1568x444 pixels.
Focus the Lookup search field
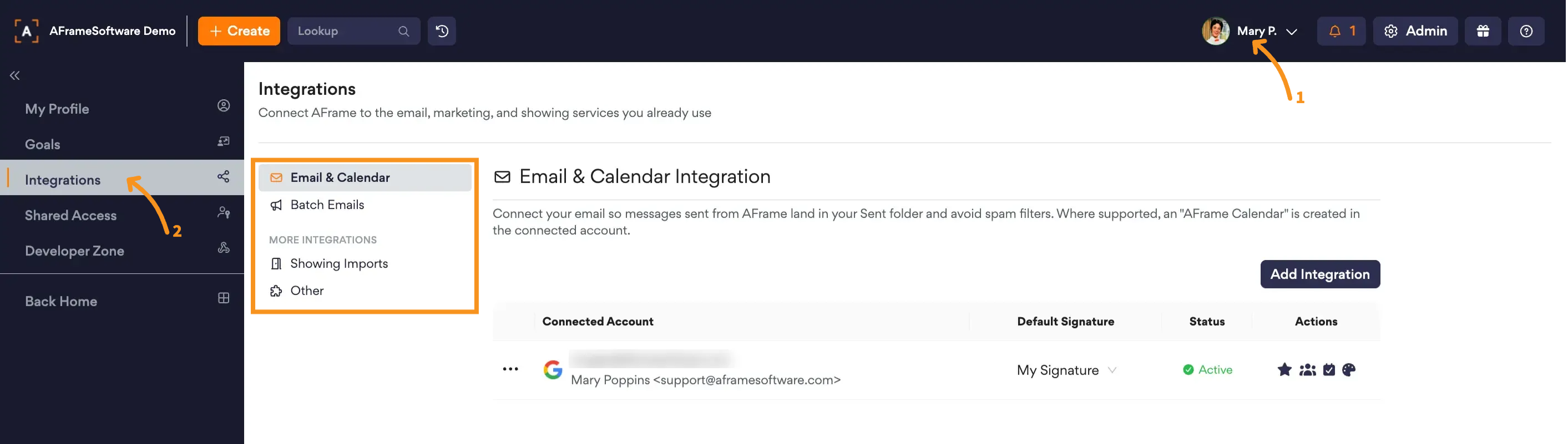(353, 31)
